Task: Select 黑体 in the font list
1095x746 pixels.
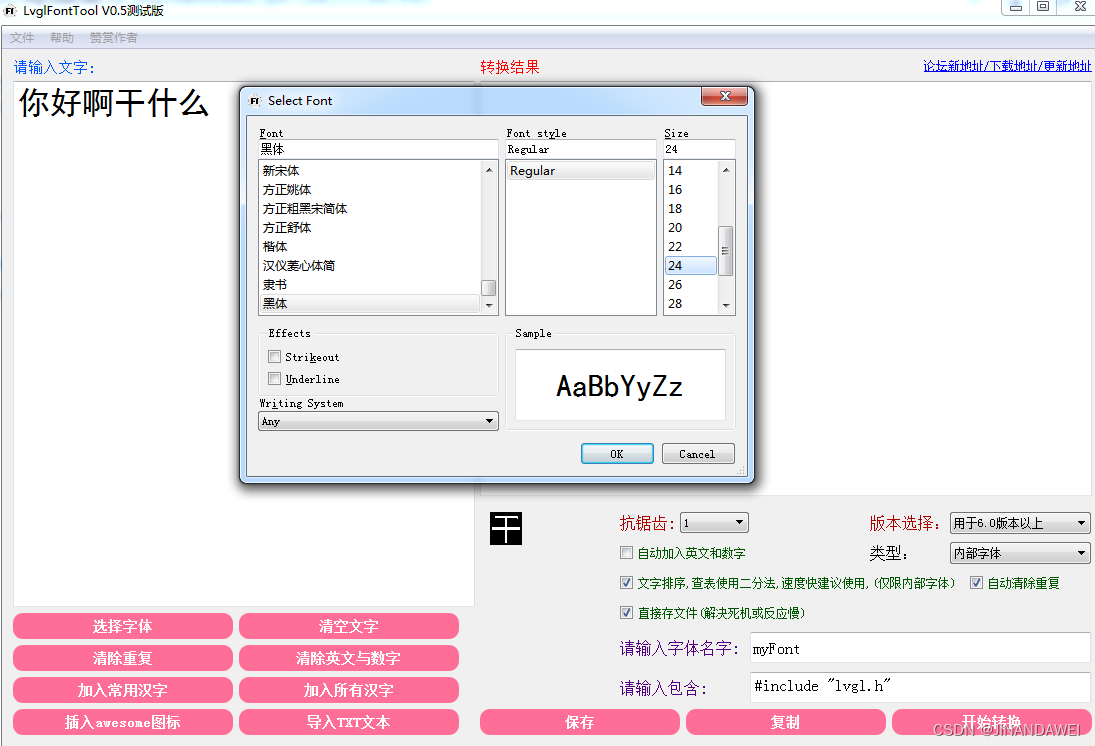Action: pos(369,303)
